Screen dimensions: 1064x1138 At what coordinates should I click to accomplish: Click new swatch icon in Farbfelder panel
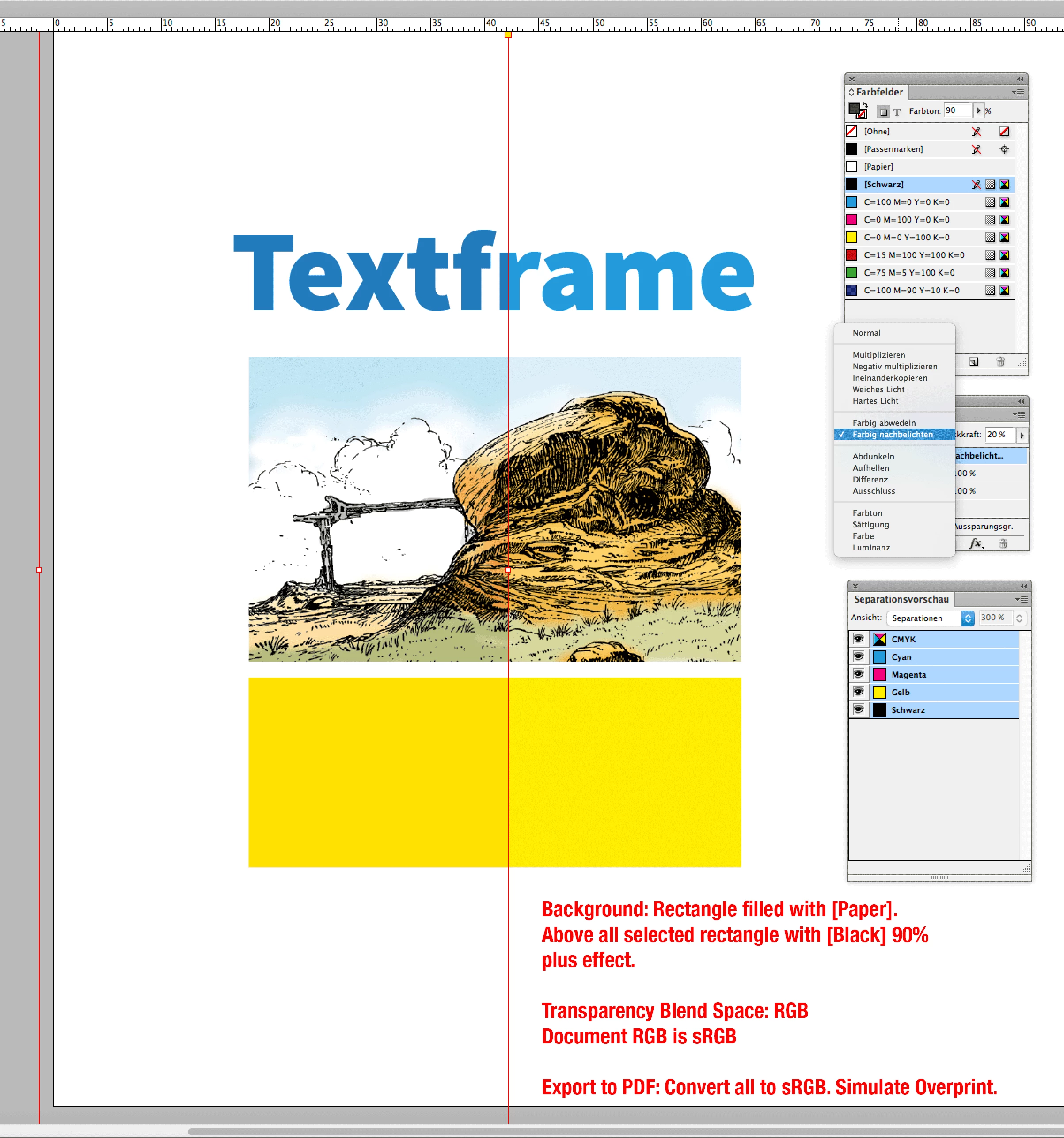point(973,361)
